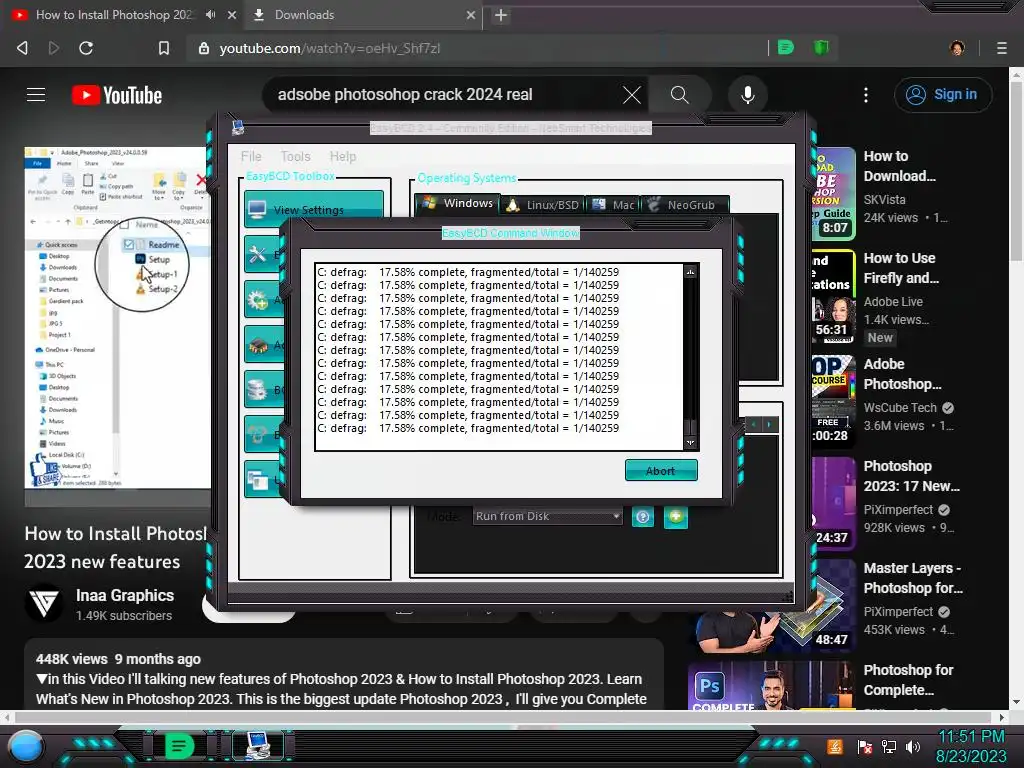Open network tray icon
Screen dimensions: 1024x768
tap(889, 746)
